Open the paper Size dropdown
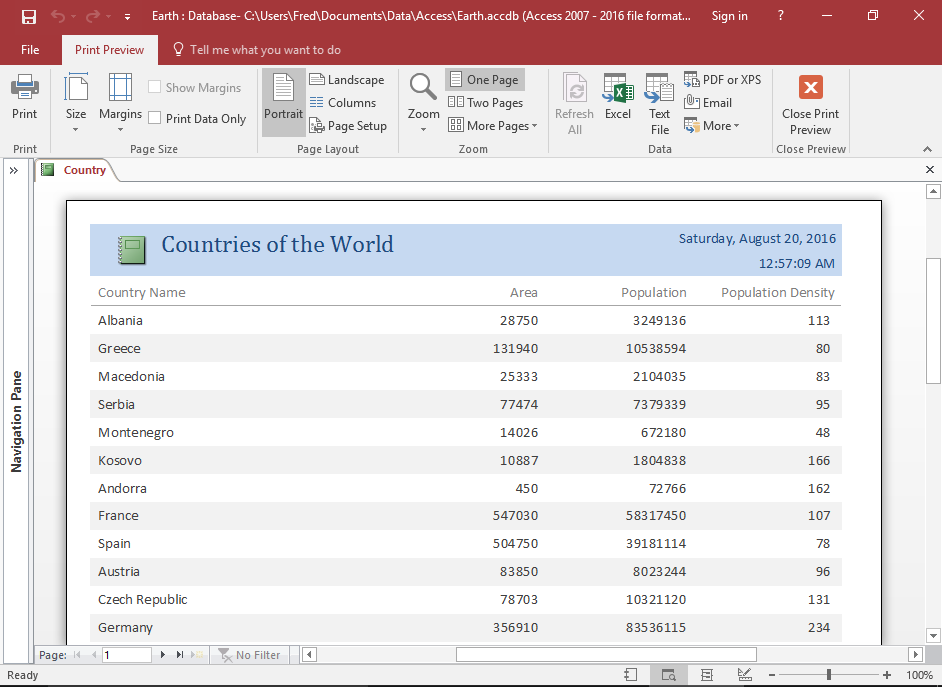The image size is (942, 687). [x=75, y=102]
